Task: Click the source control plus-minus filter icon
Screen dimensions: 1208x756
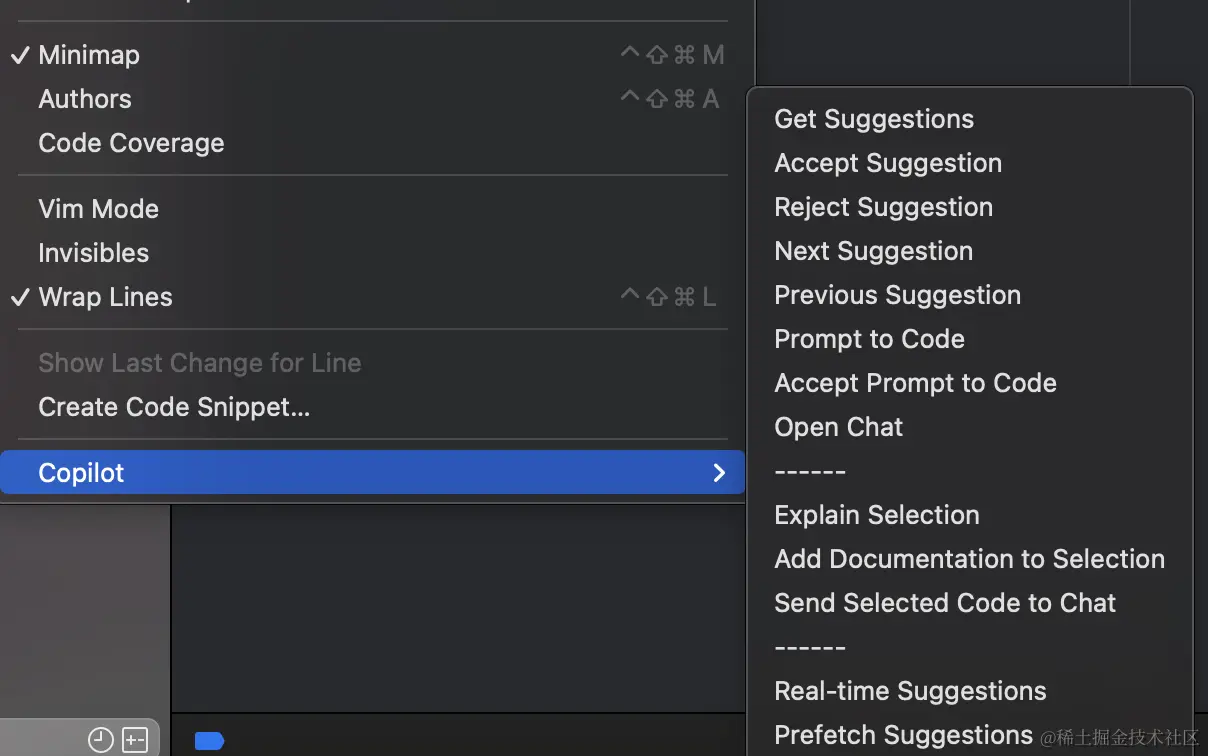Action: [135, 740]
